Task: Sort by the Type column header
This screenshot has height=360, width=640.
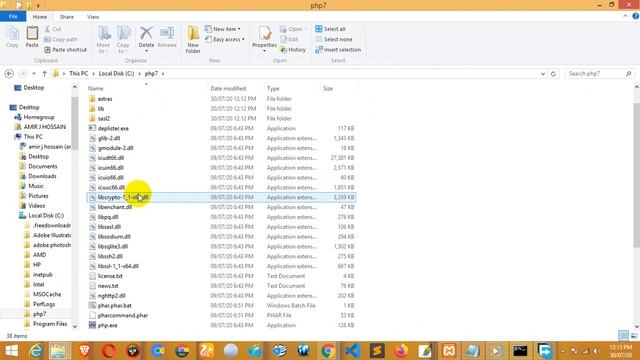Action: (291, 88)
